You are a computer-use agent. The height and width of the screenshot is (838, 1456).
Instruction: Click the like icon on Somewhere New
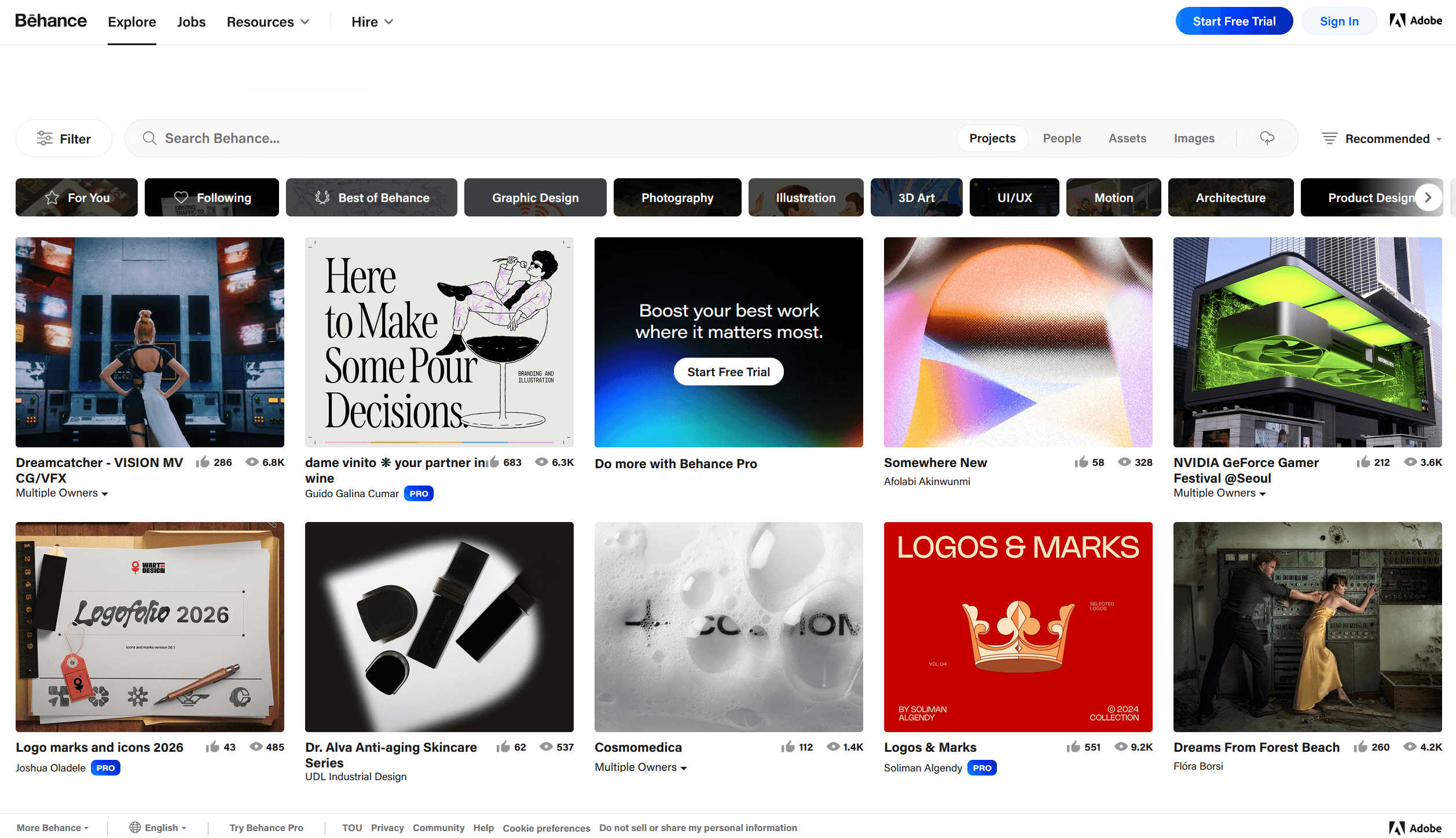pyautogui.click(x=1081, y=462)
